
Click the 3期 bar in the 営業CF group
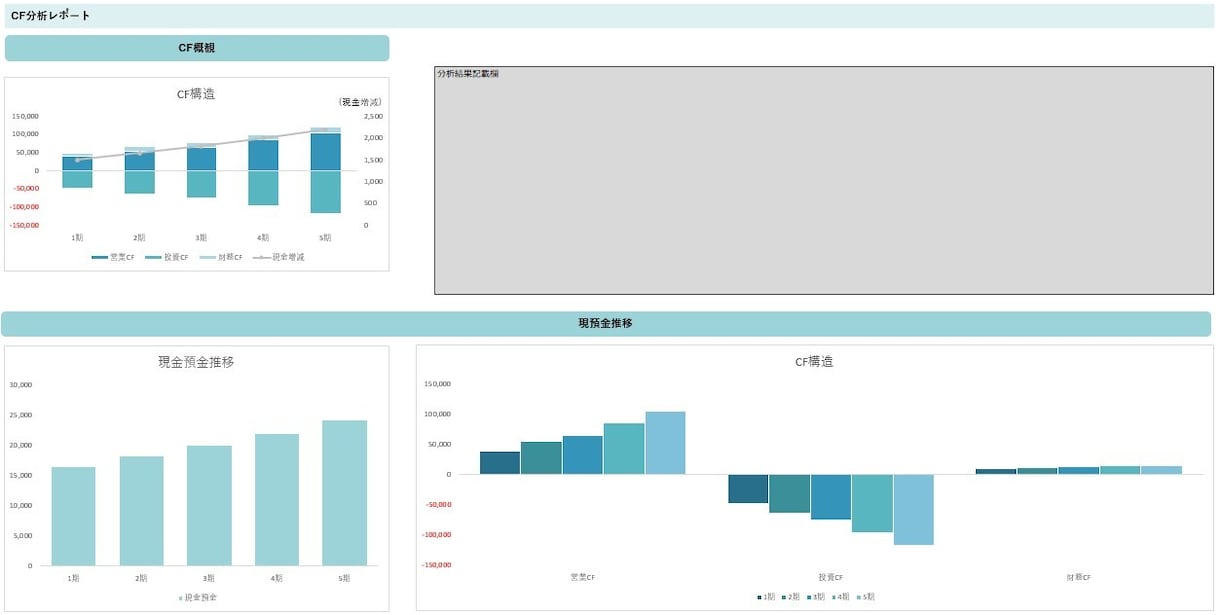583,455
